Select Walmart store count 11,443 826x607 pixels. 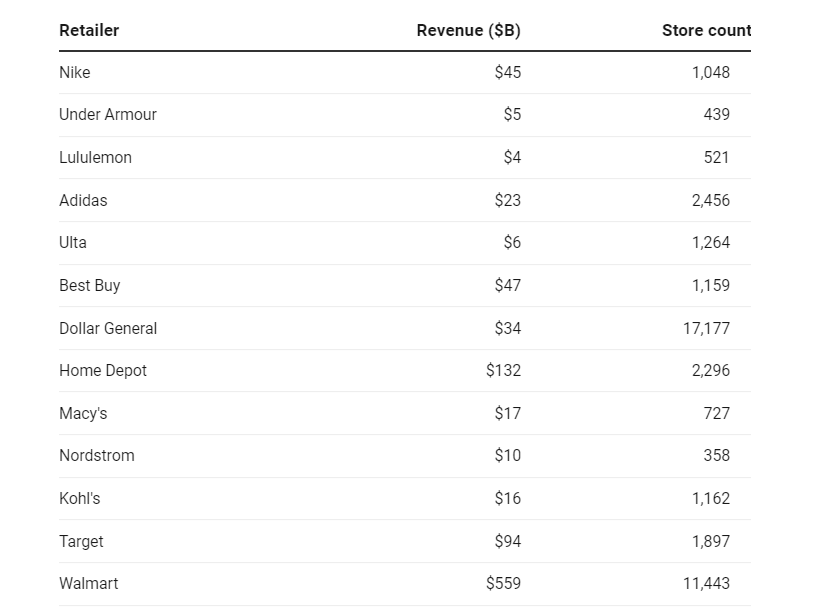[x=706, y=583]
